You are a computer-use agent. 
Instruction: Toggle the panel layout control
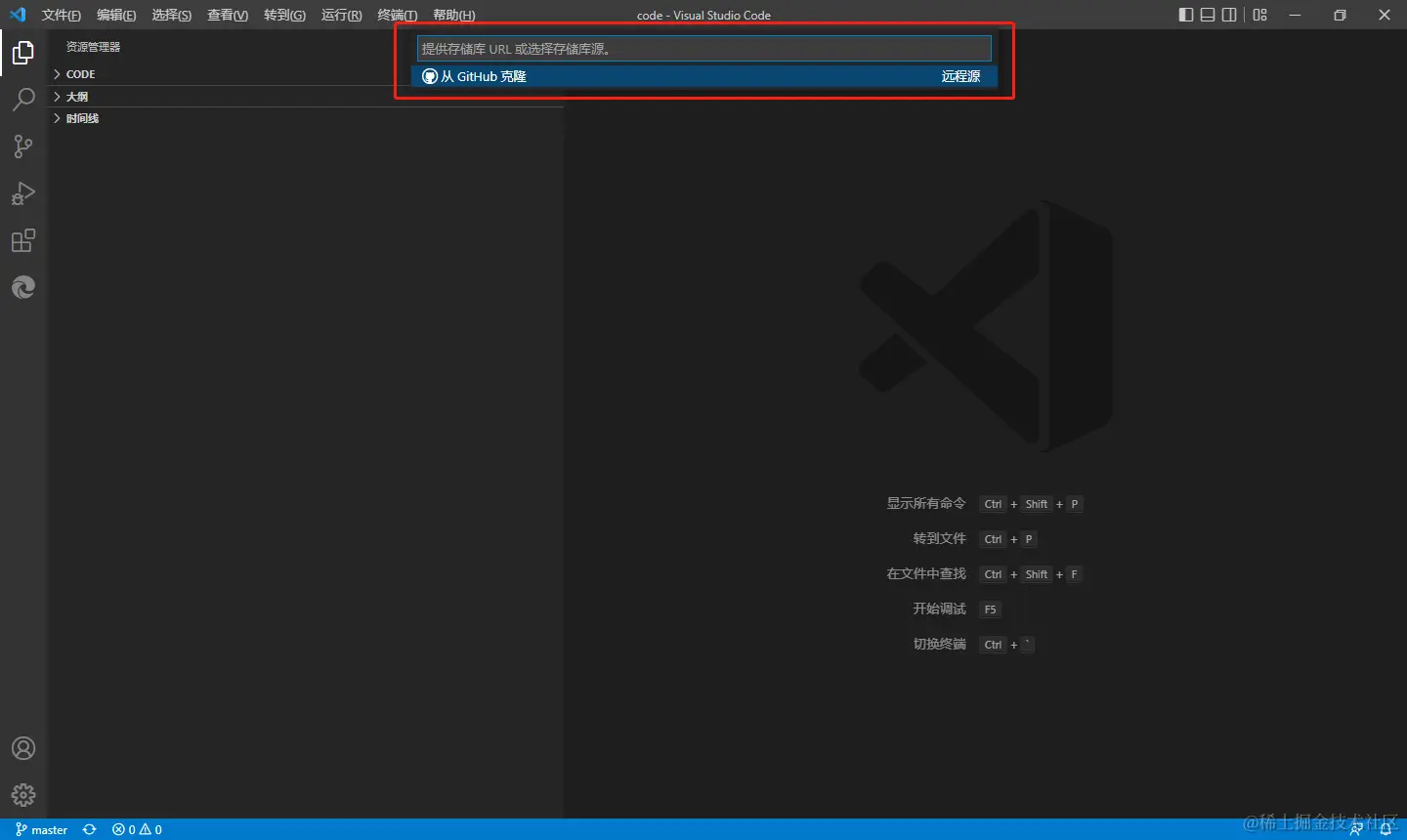coord(1208,15)
